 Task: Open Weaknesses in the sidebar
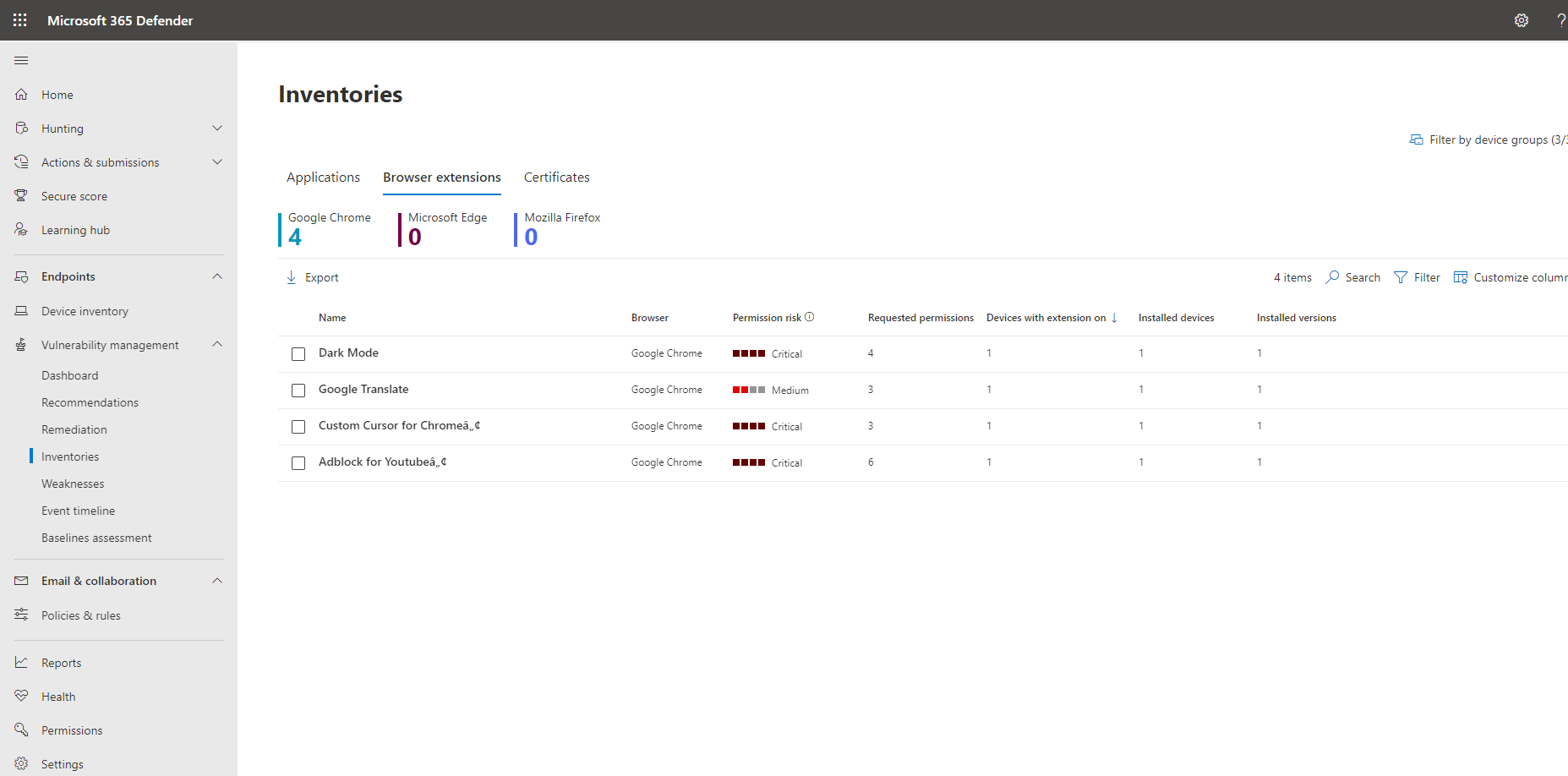(x=73, y=484)
